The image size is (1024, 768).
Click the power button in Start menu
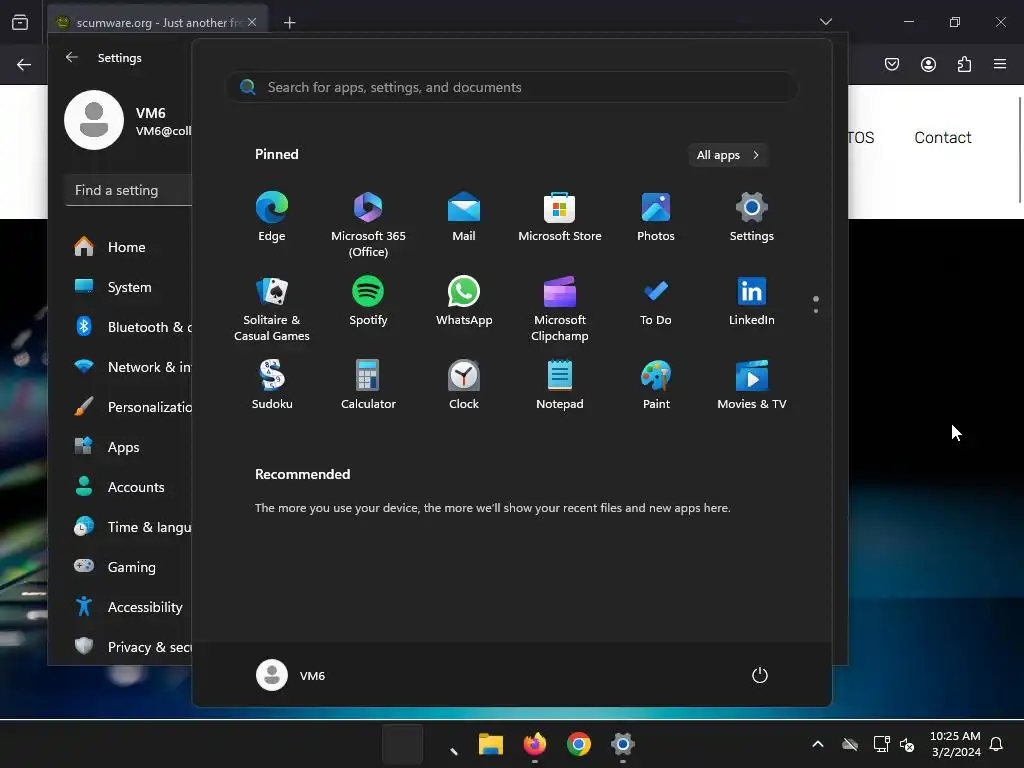pos(760,675)
